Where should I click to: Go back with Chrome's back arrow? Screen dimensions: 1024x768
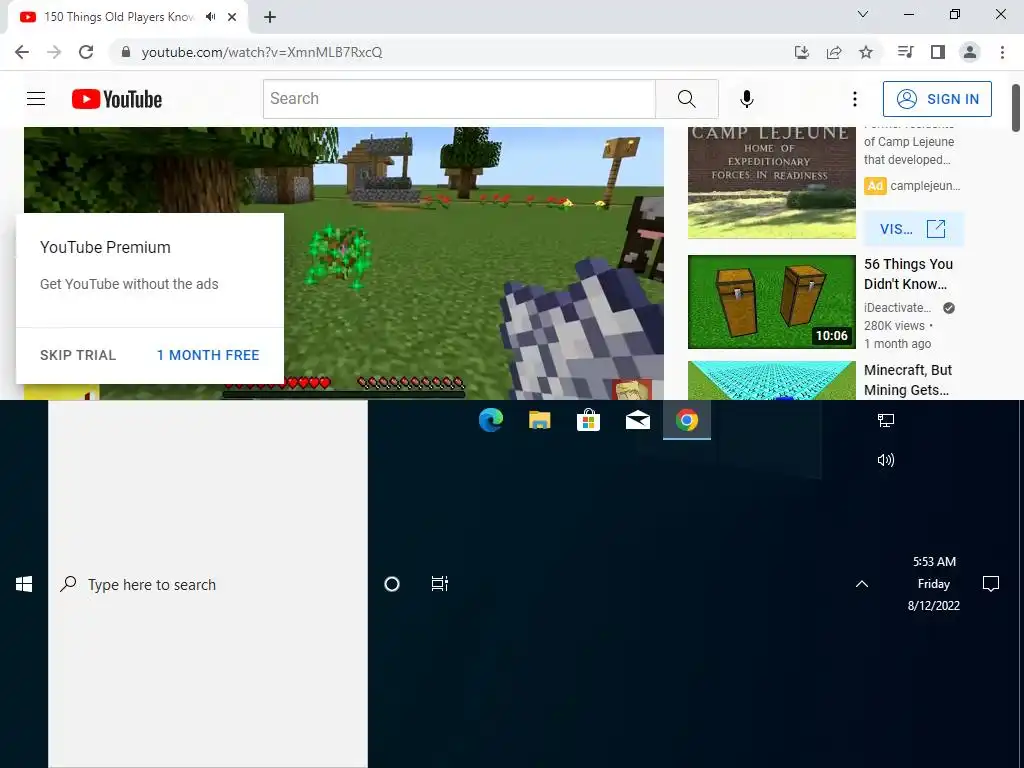[x=22, y=52]
